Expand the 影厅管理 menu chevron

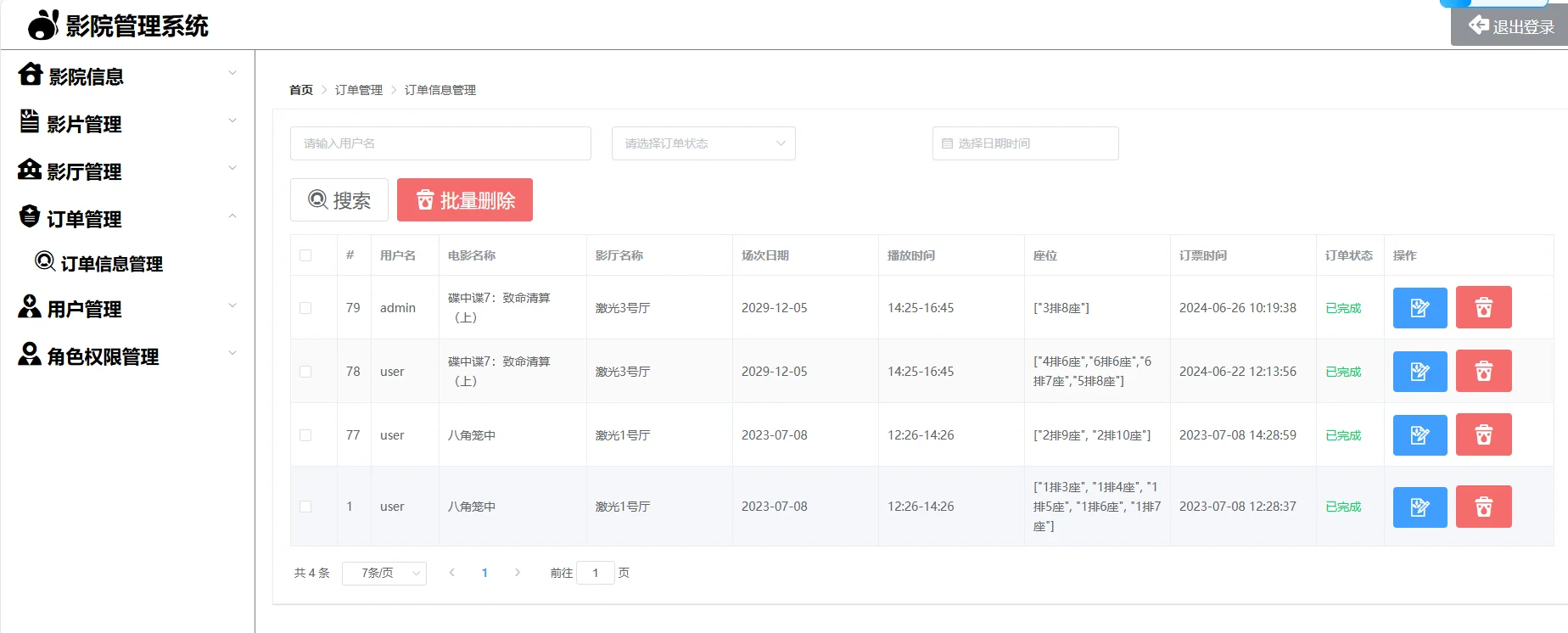pyautogui.click(x=232, y=168)
